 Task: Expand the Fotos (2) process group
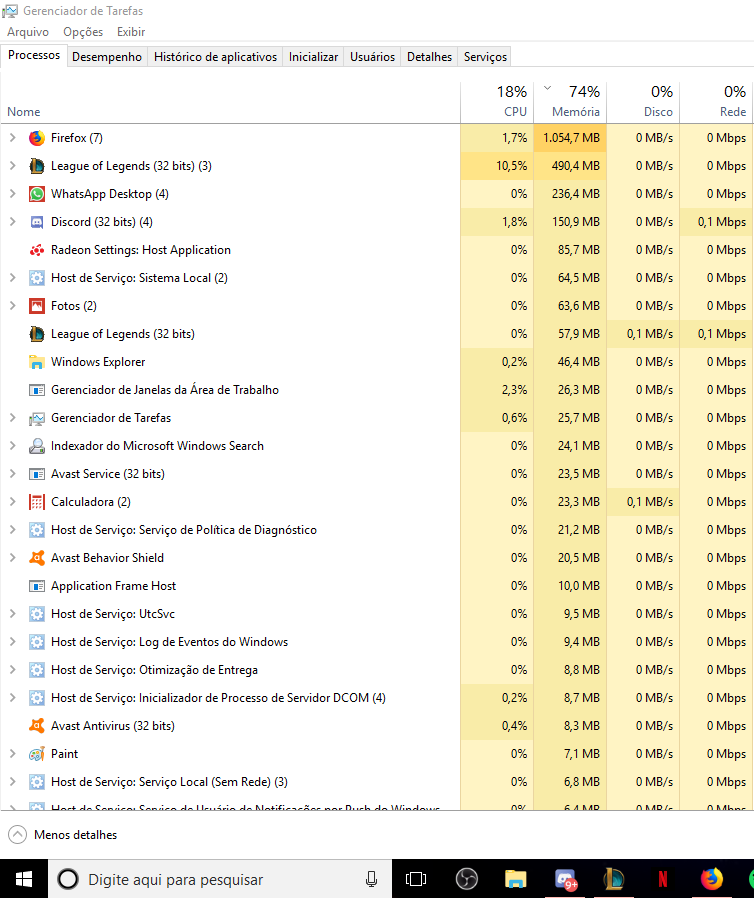point(13,306)
